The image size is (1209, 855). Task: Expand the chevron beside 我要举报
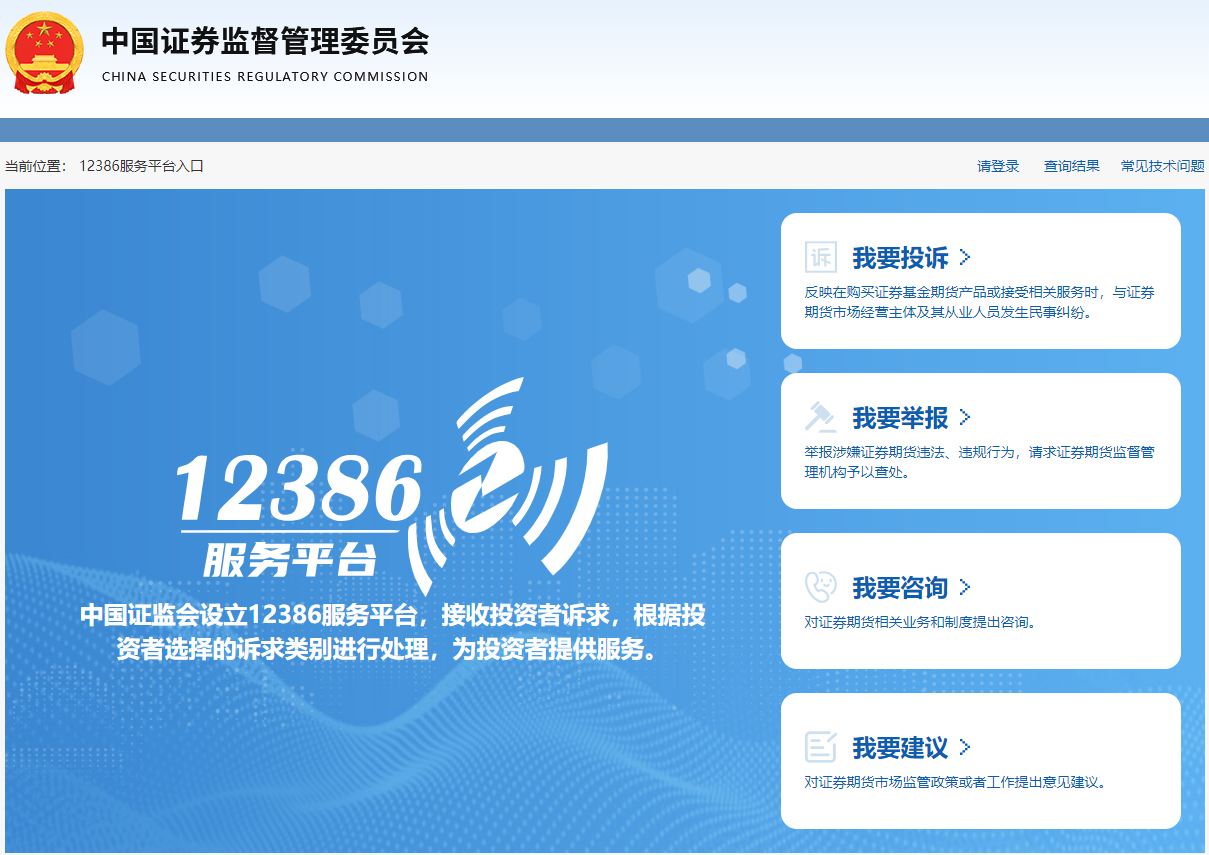[x=965, y=417]
